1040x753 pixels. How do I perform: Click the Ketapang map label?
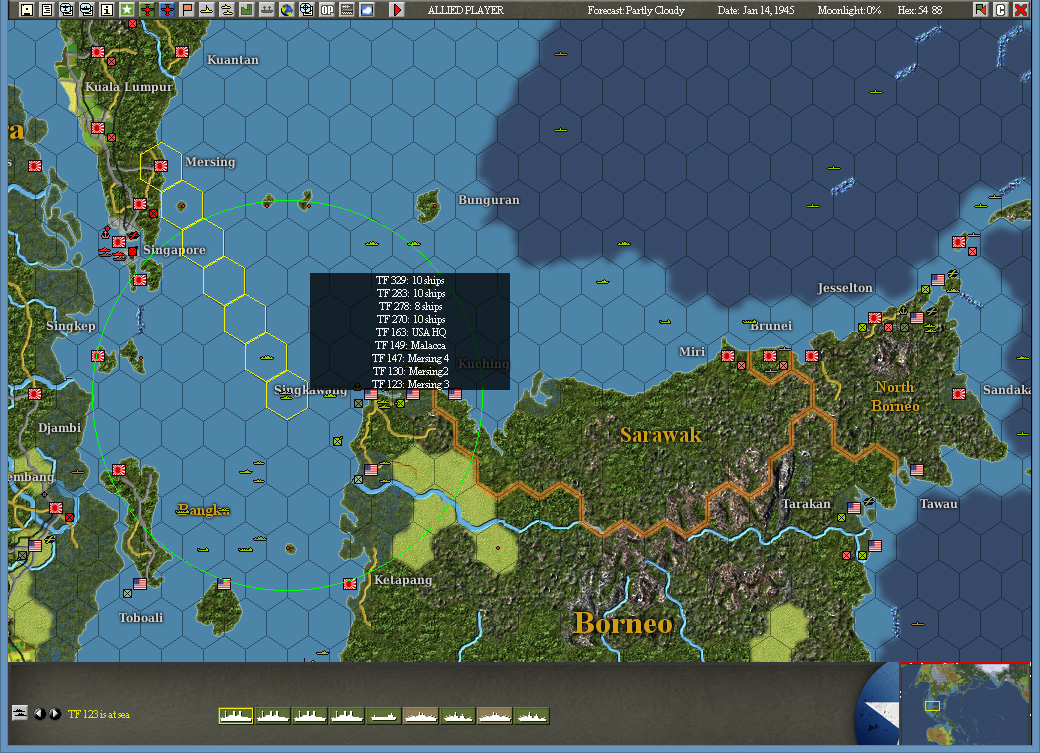pyautogui.click(x=403, y=580)
